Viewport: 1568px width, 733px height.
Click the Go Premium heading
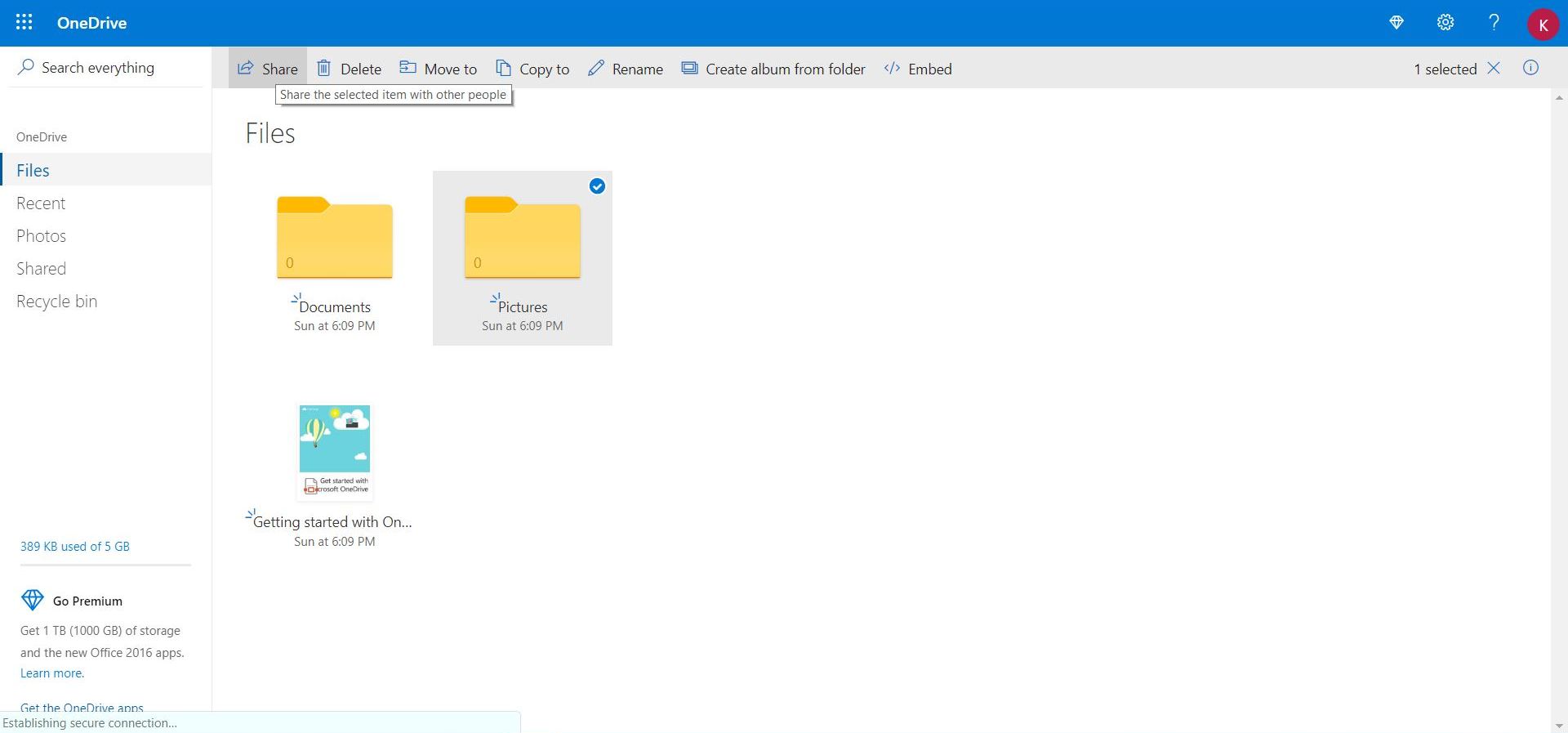click(87, 601)
